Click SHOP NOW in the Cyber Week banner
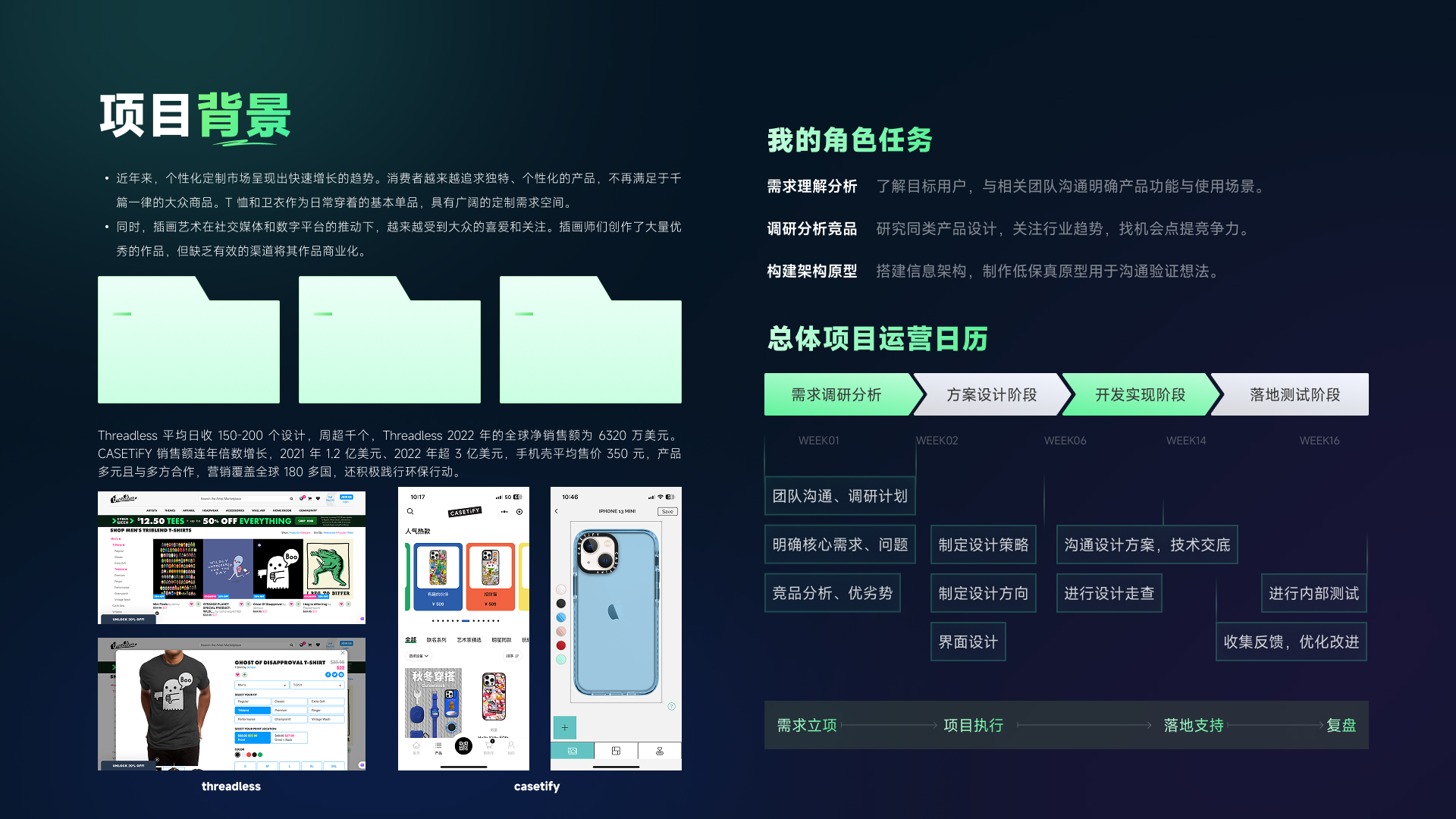This screenshot has width=1456, height=819. [306, 521]
